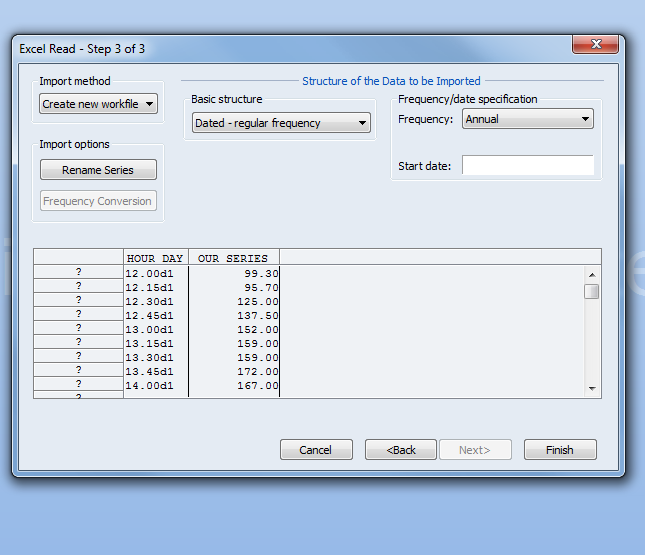Viewport: 645px width, 555px height.
Task: Click the ? row header beside 13.00d1
Action: click(x=78, y=328)
